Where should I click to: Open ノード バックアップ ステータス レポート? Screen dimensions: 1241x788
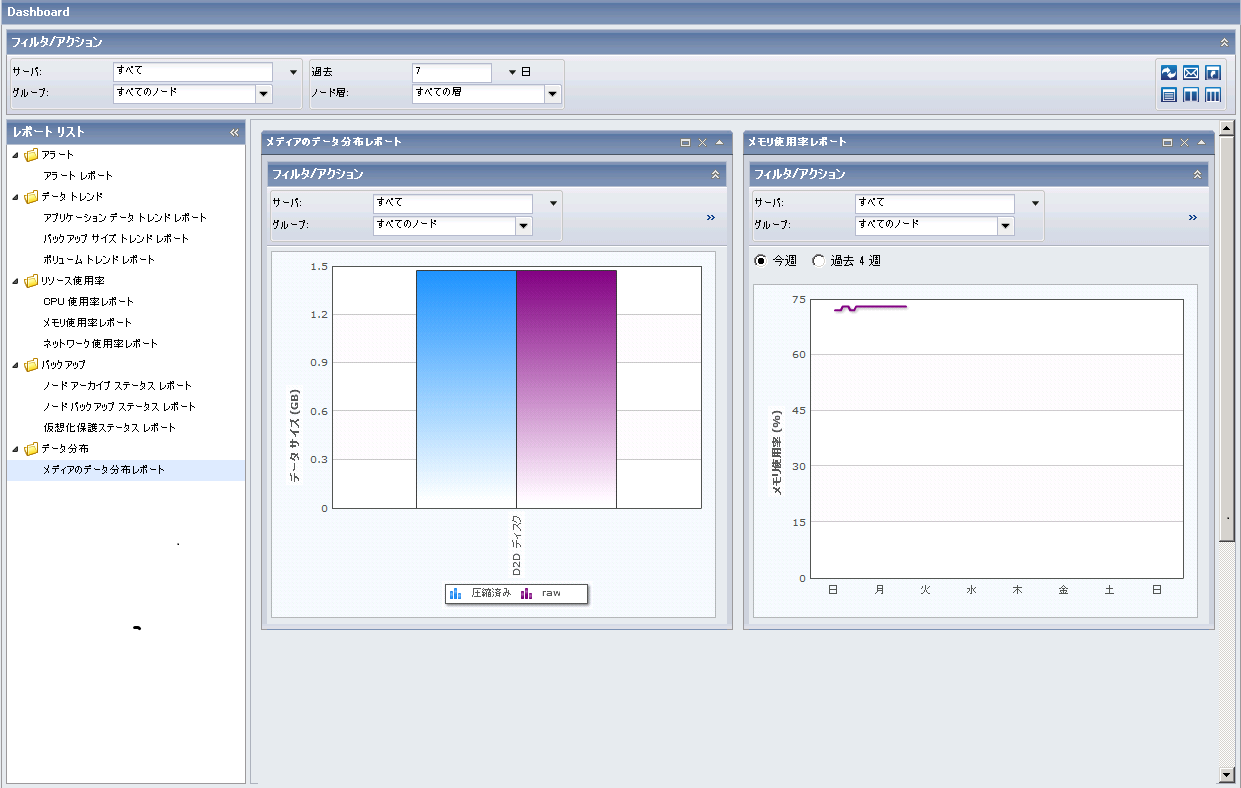pos(119,407)
